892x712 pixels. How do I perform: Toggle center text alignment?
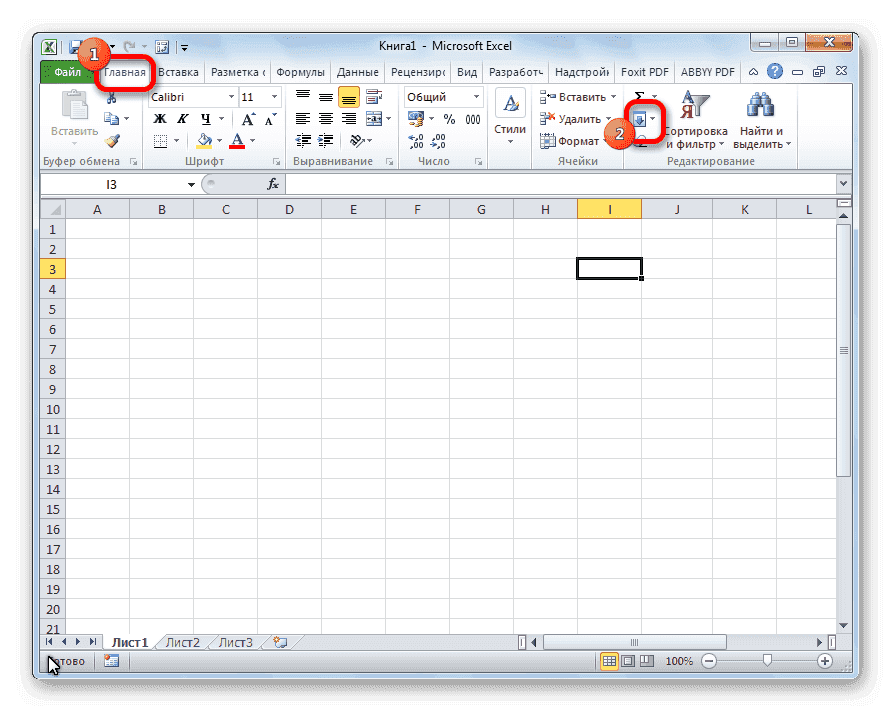325,119
